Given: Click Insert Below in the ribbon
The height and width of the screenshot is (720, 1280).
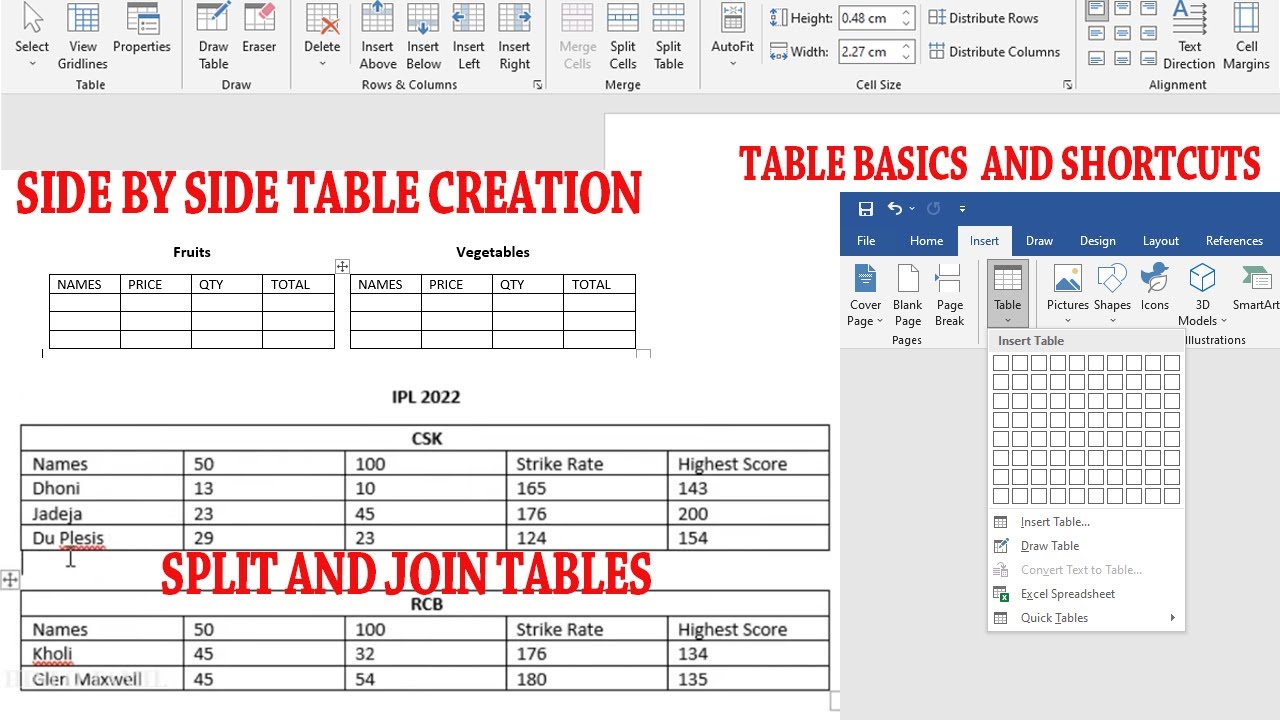Looking at the screenshot, I should [423, 36].
